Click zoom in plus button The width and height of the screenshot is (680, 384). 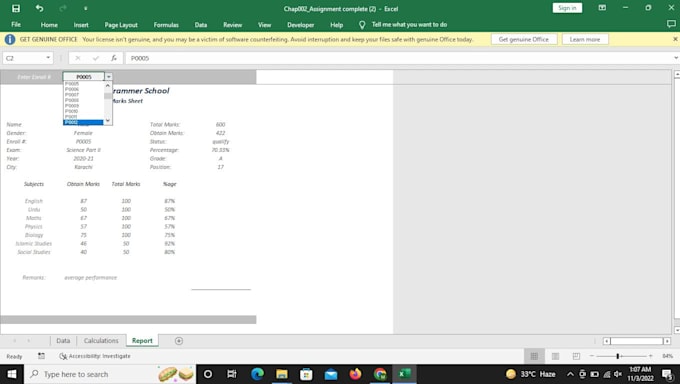pyautogui.click(x=651, y=356)
